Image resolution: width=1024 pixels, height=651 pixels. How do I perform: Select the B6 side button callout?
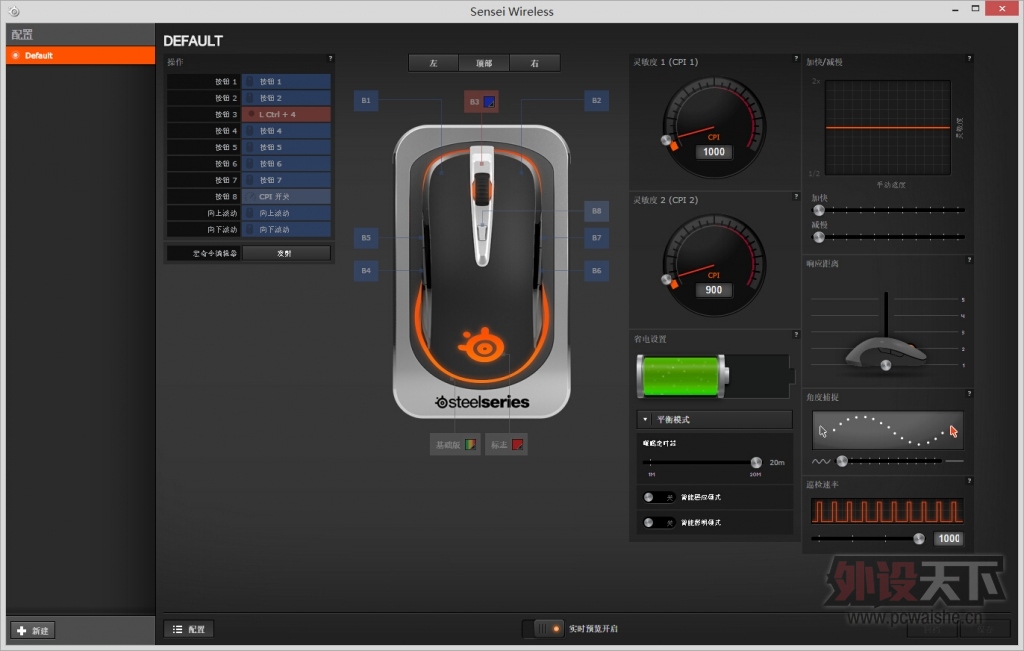(x=596, y=270)
